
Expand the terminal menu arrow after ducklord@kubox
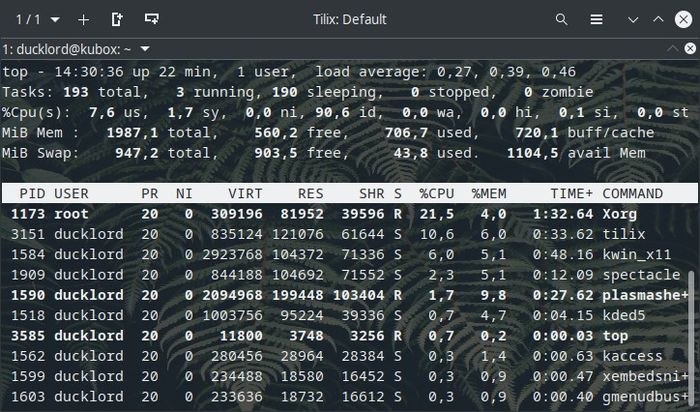tap(145, 49)
